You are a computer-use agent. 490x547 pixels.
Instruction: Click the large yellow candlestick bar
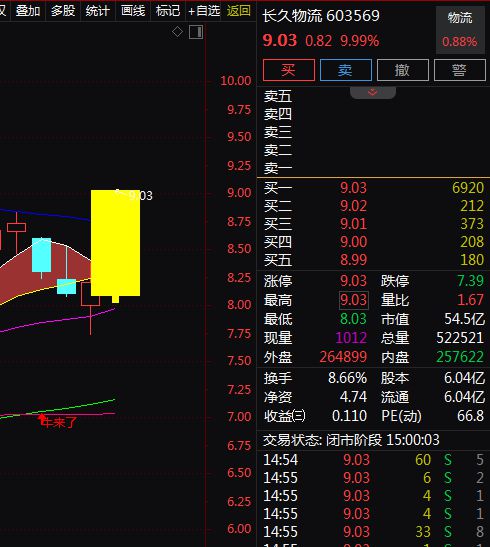(115, 243)
